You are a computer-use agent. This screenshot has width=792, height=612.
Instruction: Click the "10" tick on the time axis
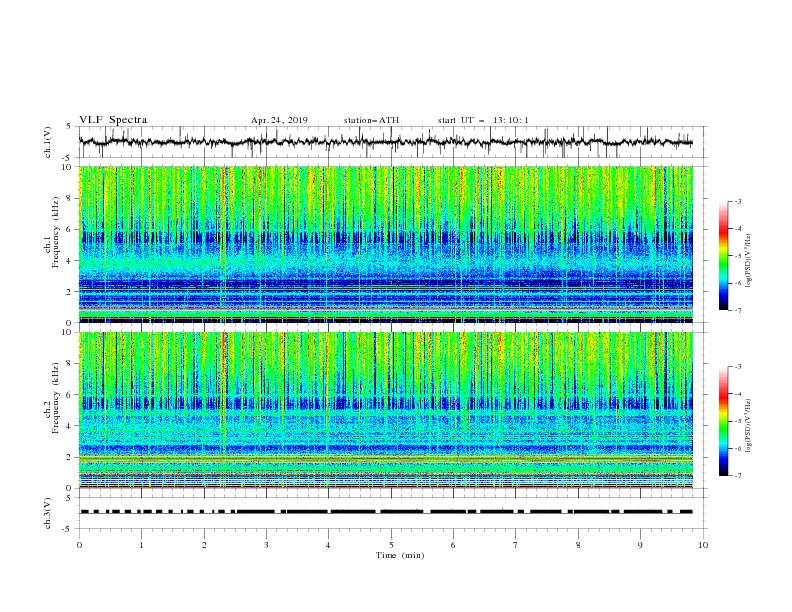pyautogui.click(x=703, y=545)
